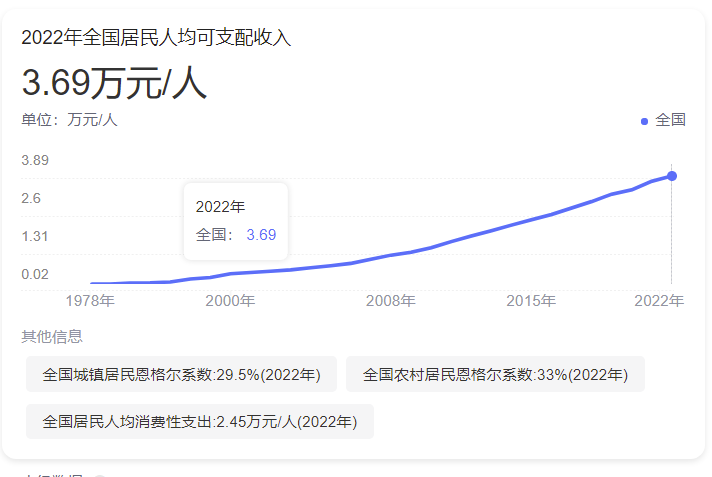Click the 2.6 y-axis label
The height and width of the screenshot is (477, 712).
pyautogui.click(x=31, y=198)
